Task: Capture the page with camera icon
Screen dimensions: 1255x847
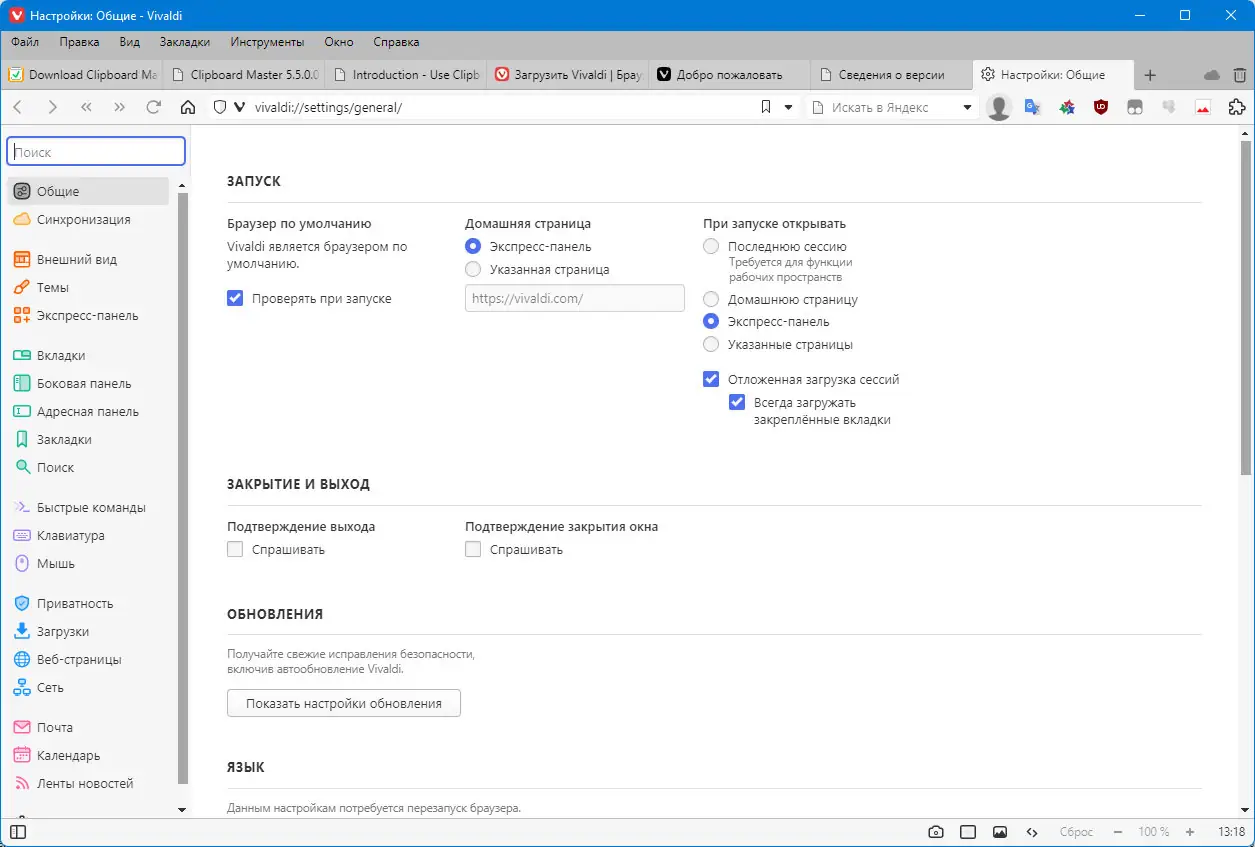Action: click(x=936, y=832)
